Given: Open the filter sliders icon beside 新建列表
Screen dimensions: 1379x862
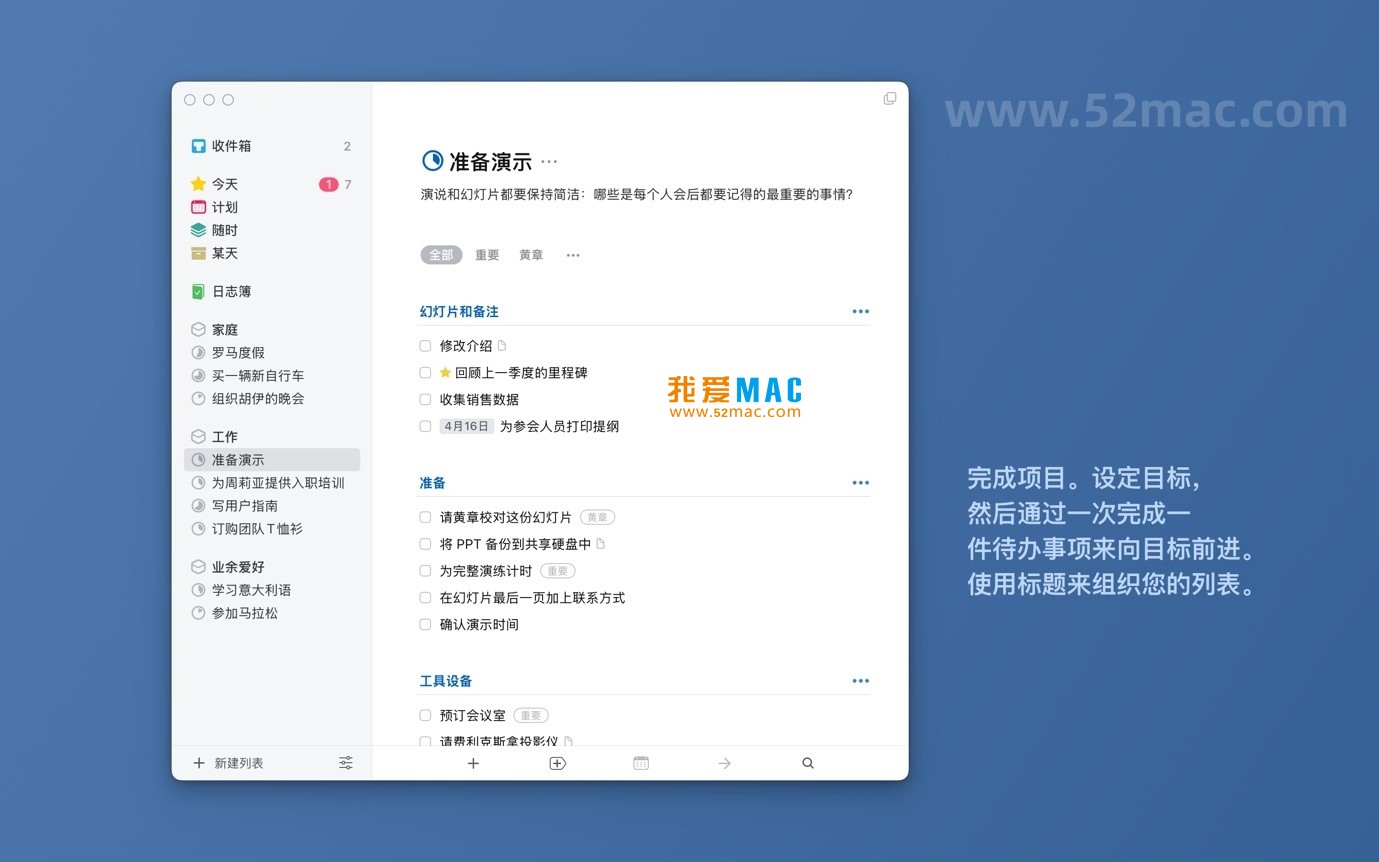Looking at the screenshot, I should (x=346, y=762).
